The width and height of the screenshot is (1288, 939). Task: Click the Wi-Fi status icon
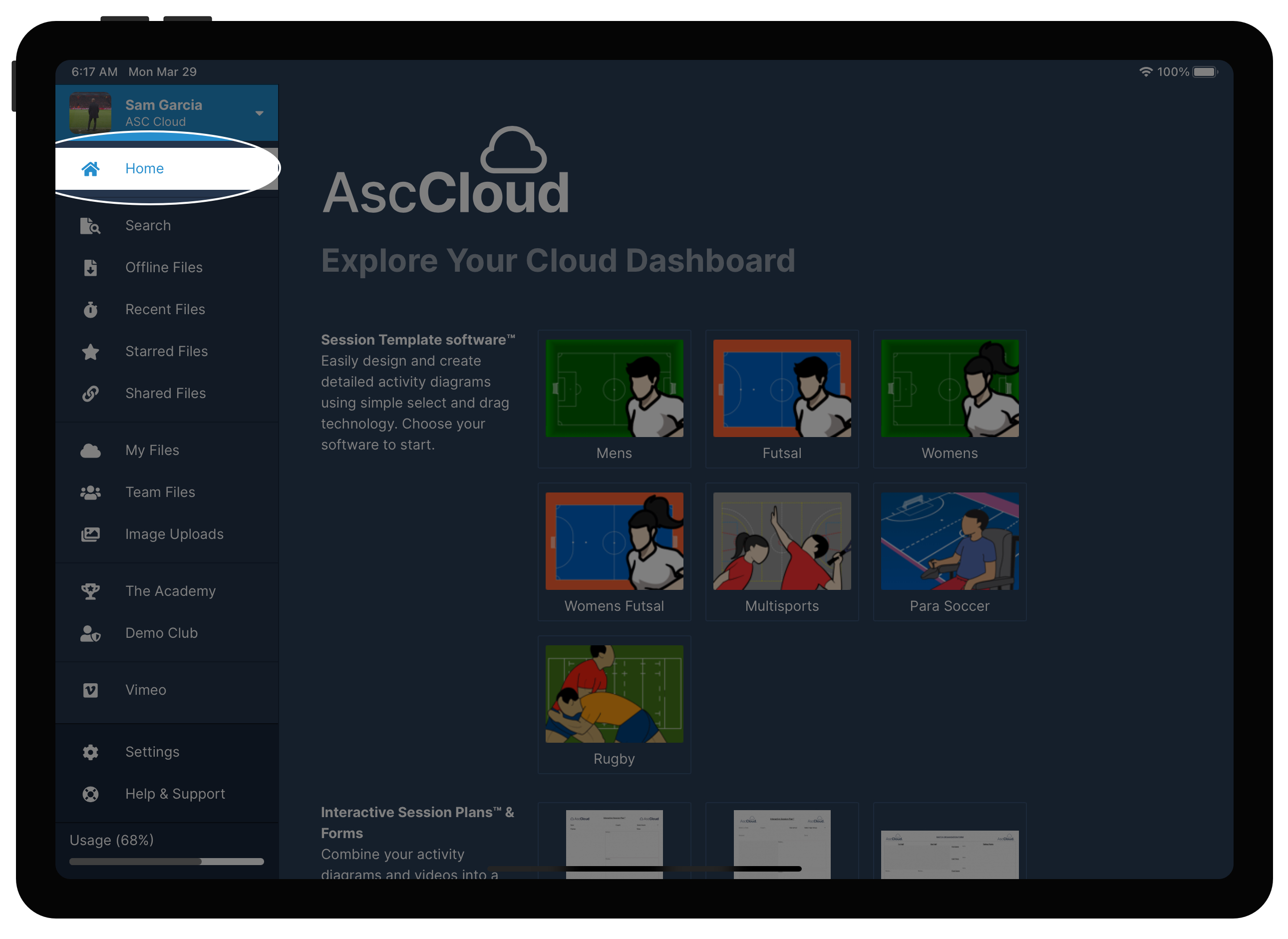[1145, 72]
